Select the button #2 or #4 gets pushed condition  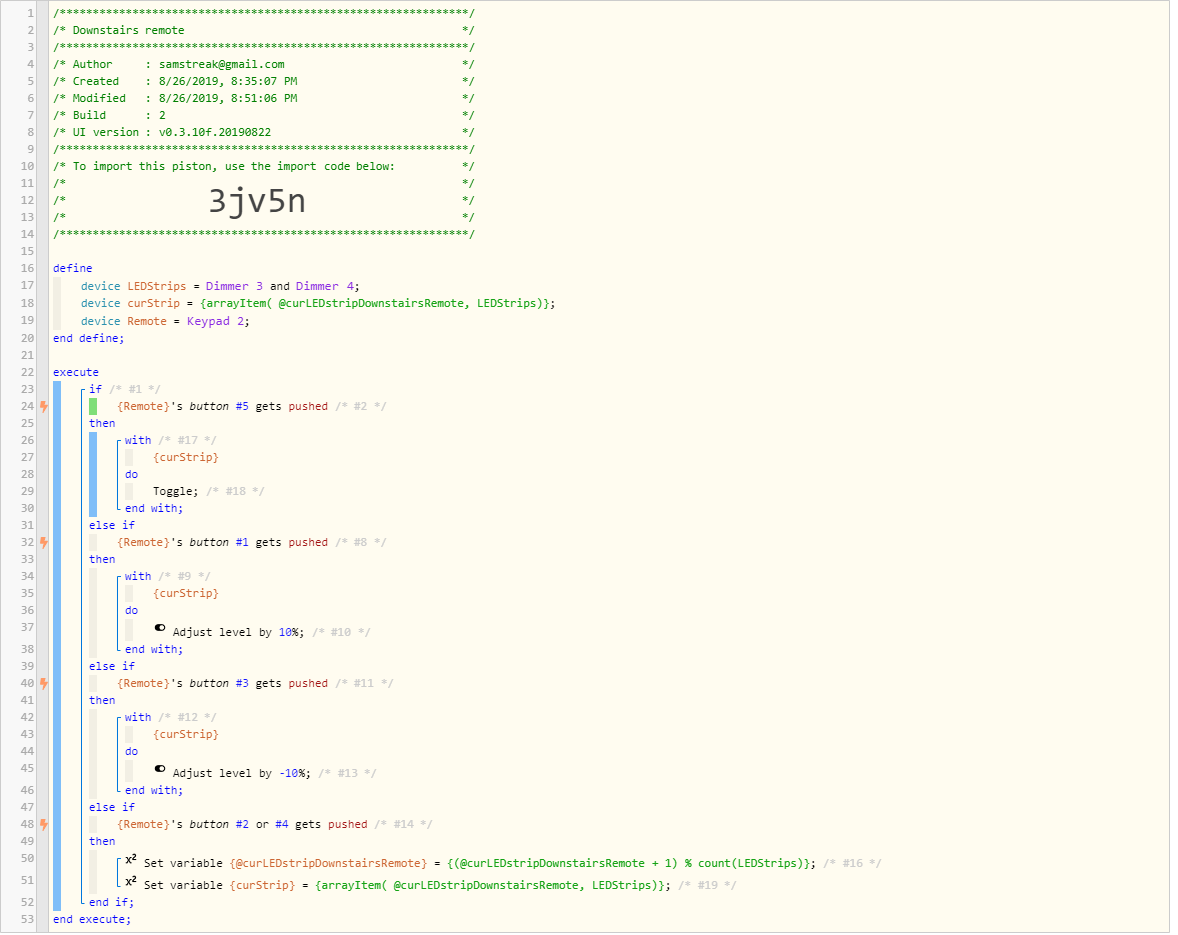coord(242,825)
